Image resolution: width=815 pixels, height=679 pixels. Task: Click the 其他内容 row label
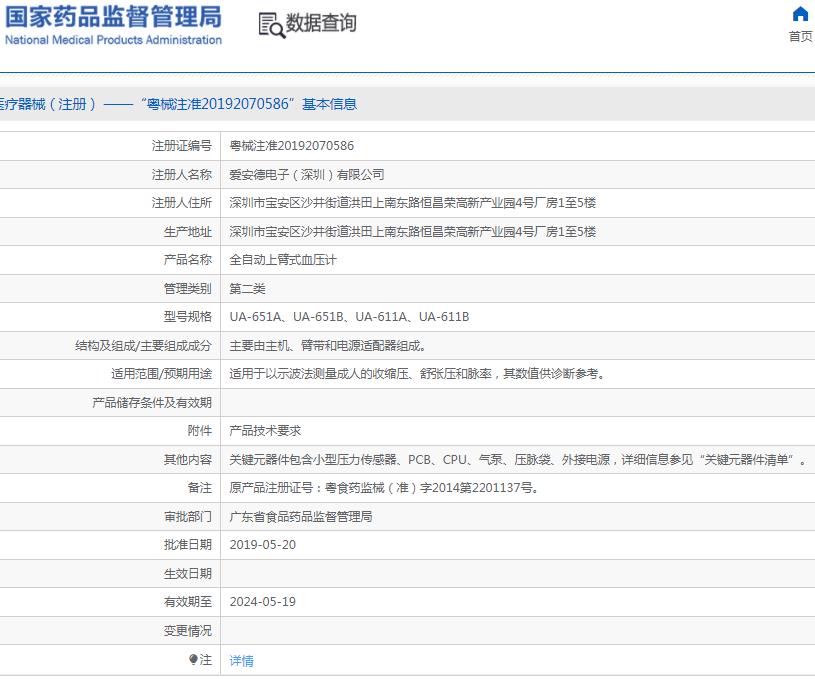188,460
